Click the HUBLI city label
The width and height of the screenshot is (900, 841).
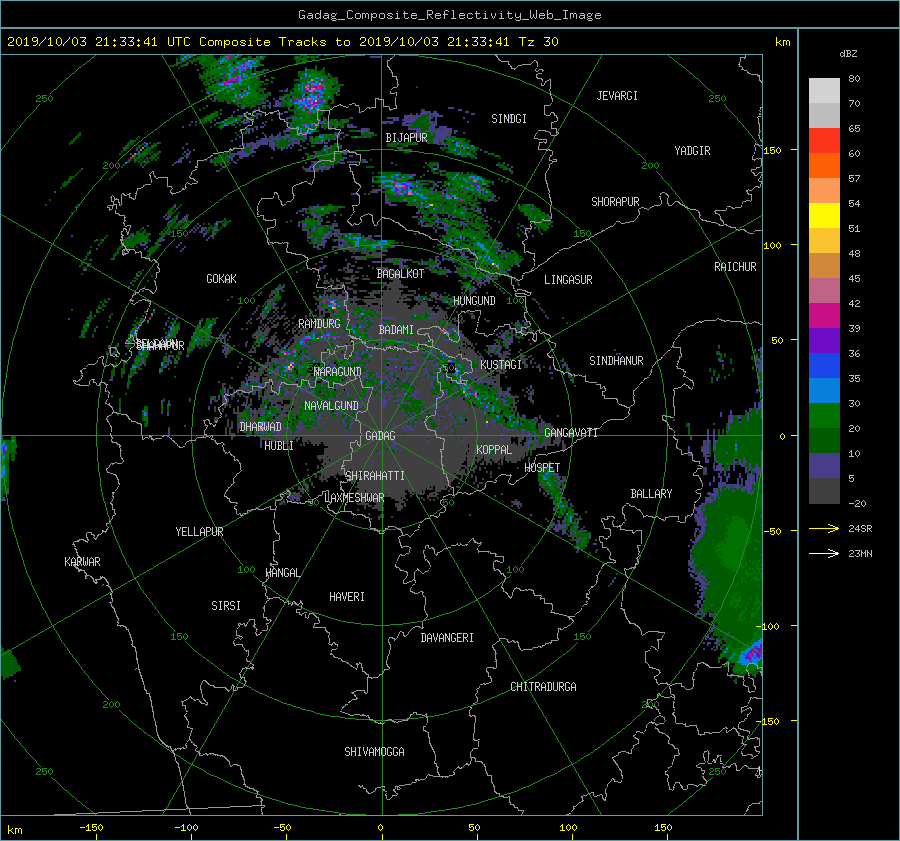coord(279,446)
